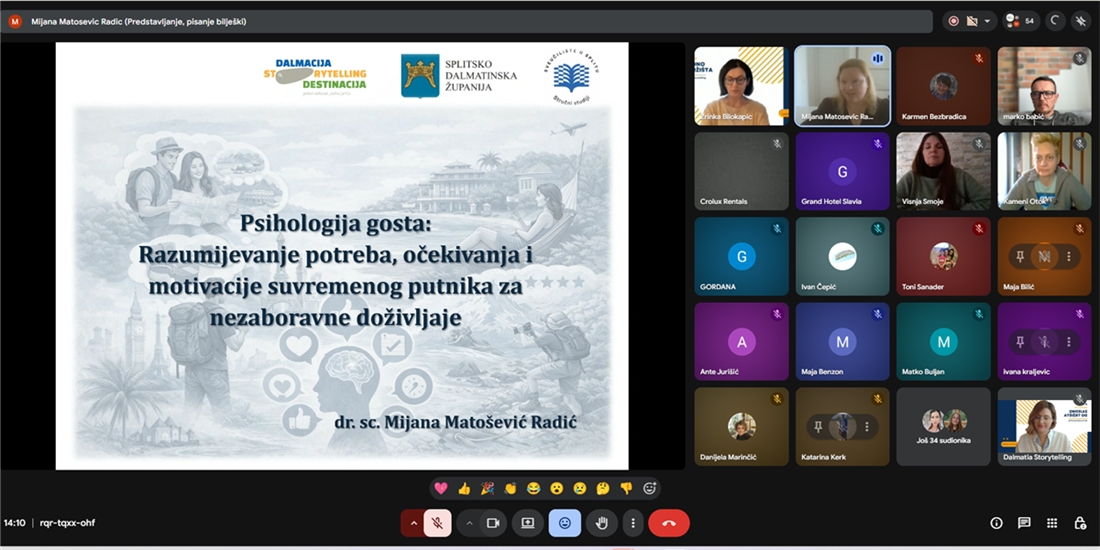Raise your hand in the meeting
Image resolution: width=1100 pixels, height=550 pixels.
click(x=601, y=523)
